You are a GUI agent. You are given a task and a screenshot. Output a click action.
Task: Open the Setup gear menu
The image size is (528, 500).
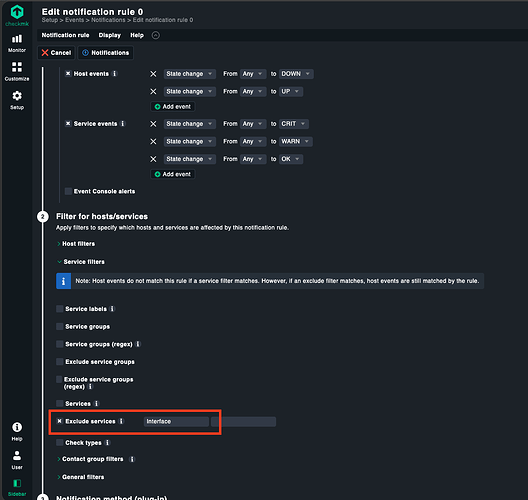(x=17, y=100)
